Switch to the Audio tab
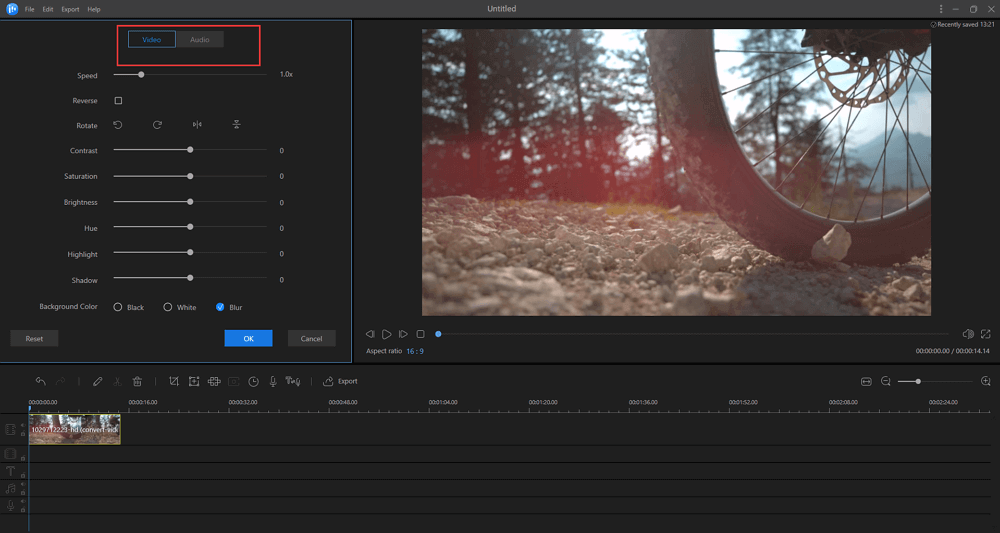The height and width of the screenshot is (533, 1000). coord(200,40)
